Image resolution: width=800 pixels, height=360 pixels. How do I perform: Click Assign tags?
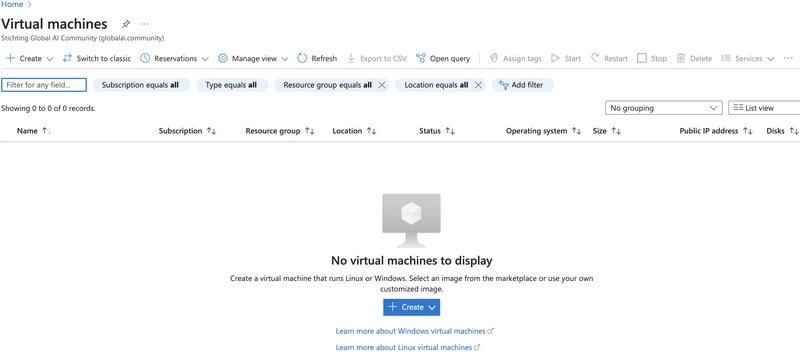point(515,59)
